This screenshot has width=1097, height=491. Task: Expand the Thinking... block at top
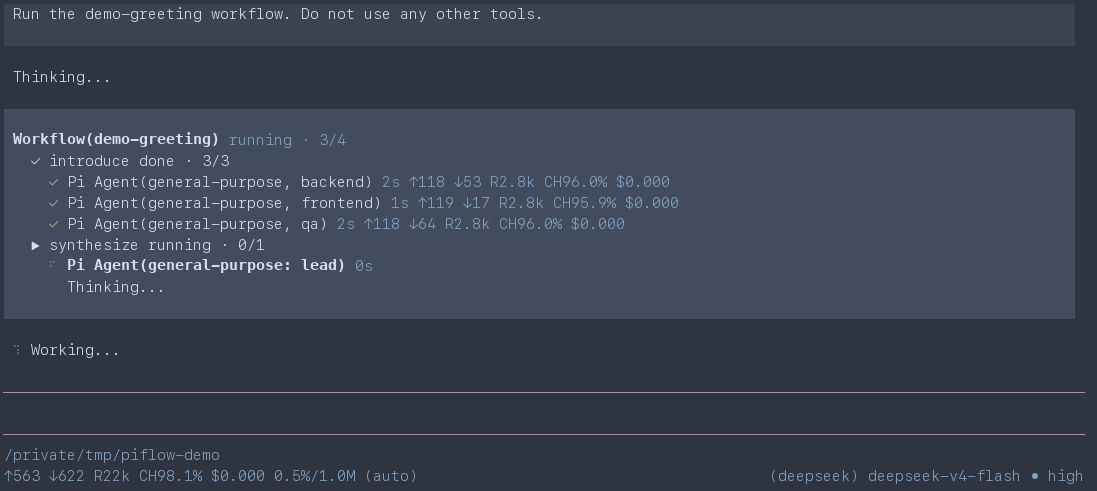coord(62,78)
